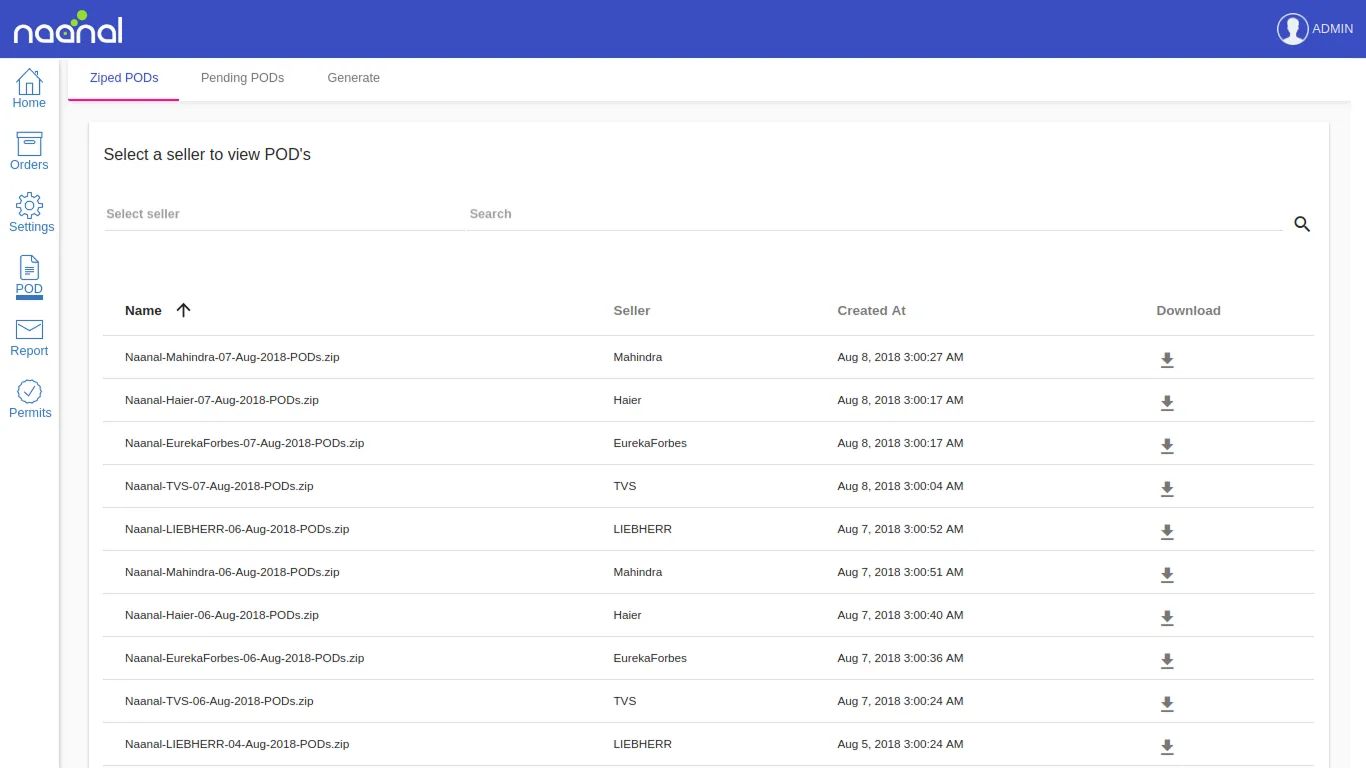
Task: Open the POD section from the sidebar
Action: coord(29,275)
